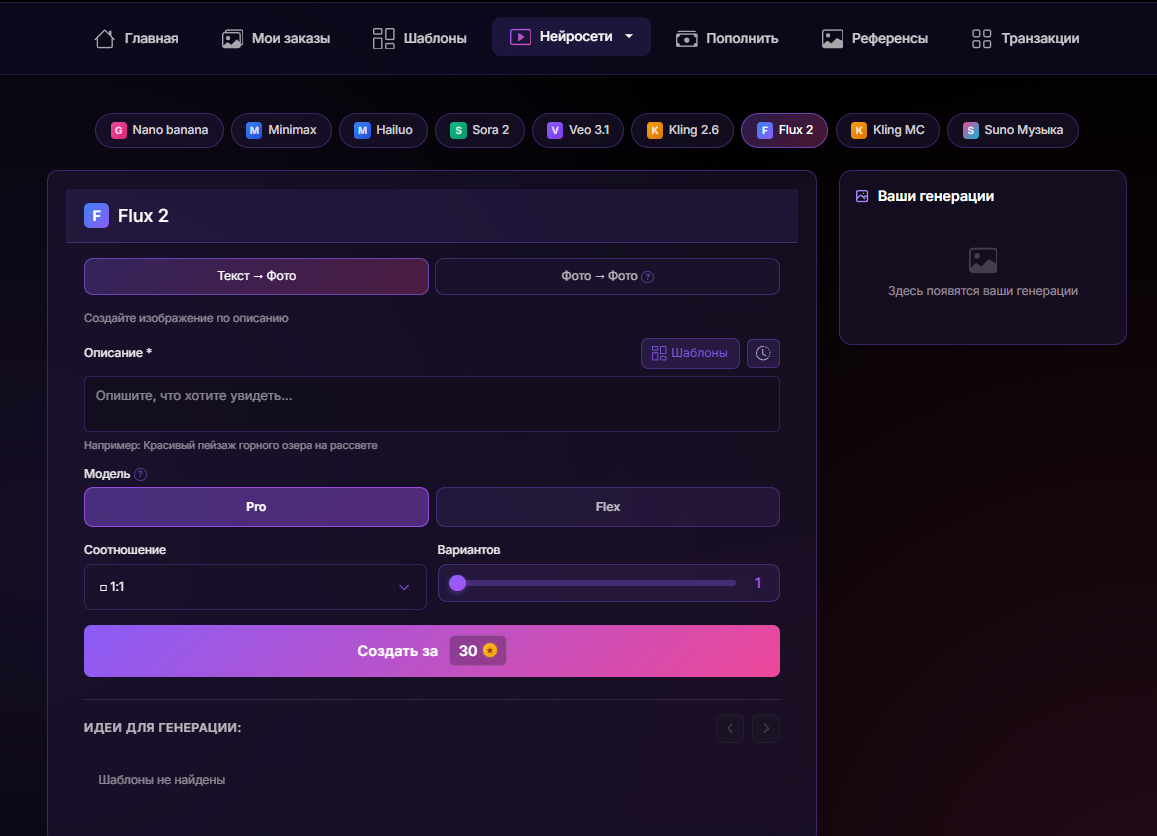Click the four-squares icon beside Транзакции

[981, 38]
